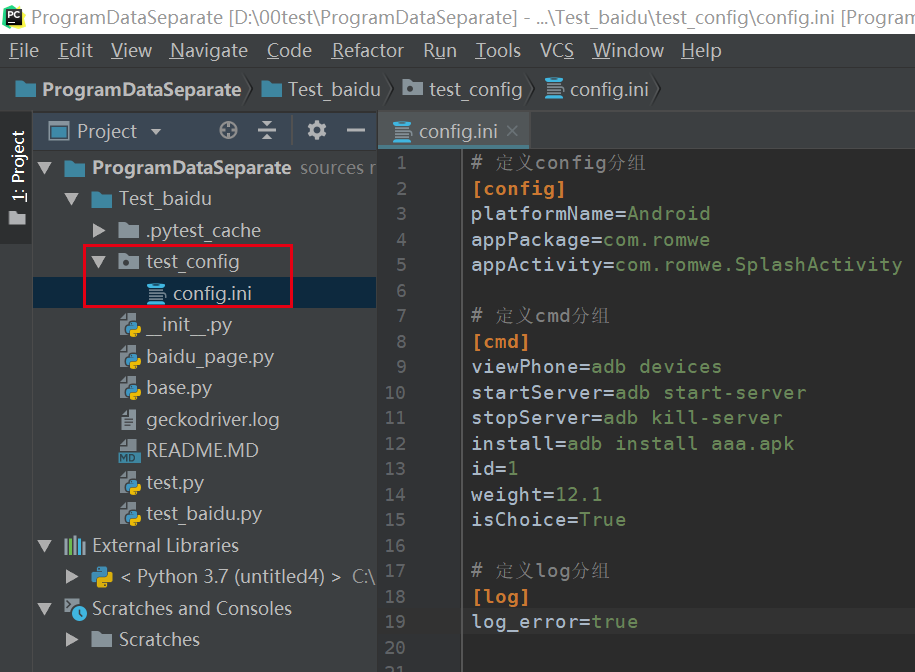Collapse the Test_baidu folder

coord(71,198)
